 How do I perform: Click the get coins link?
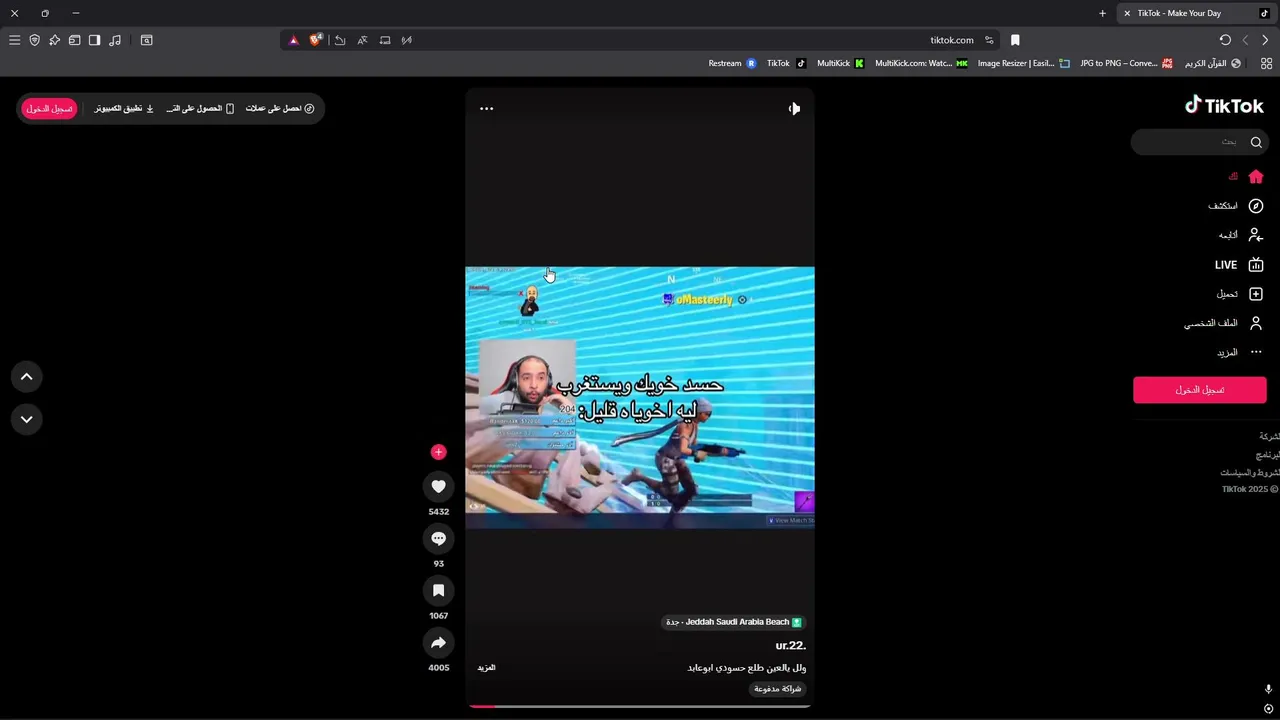(280, 108)
